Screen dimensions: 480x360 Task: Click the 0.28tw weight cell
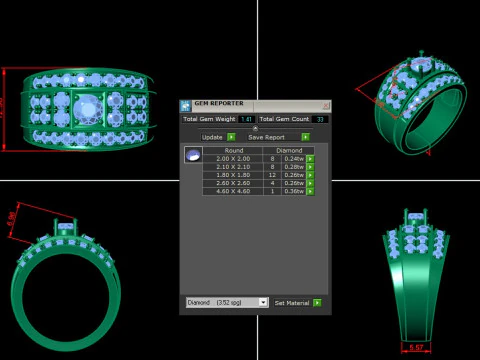[294, 167]
